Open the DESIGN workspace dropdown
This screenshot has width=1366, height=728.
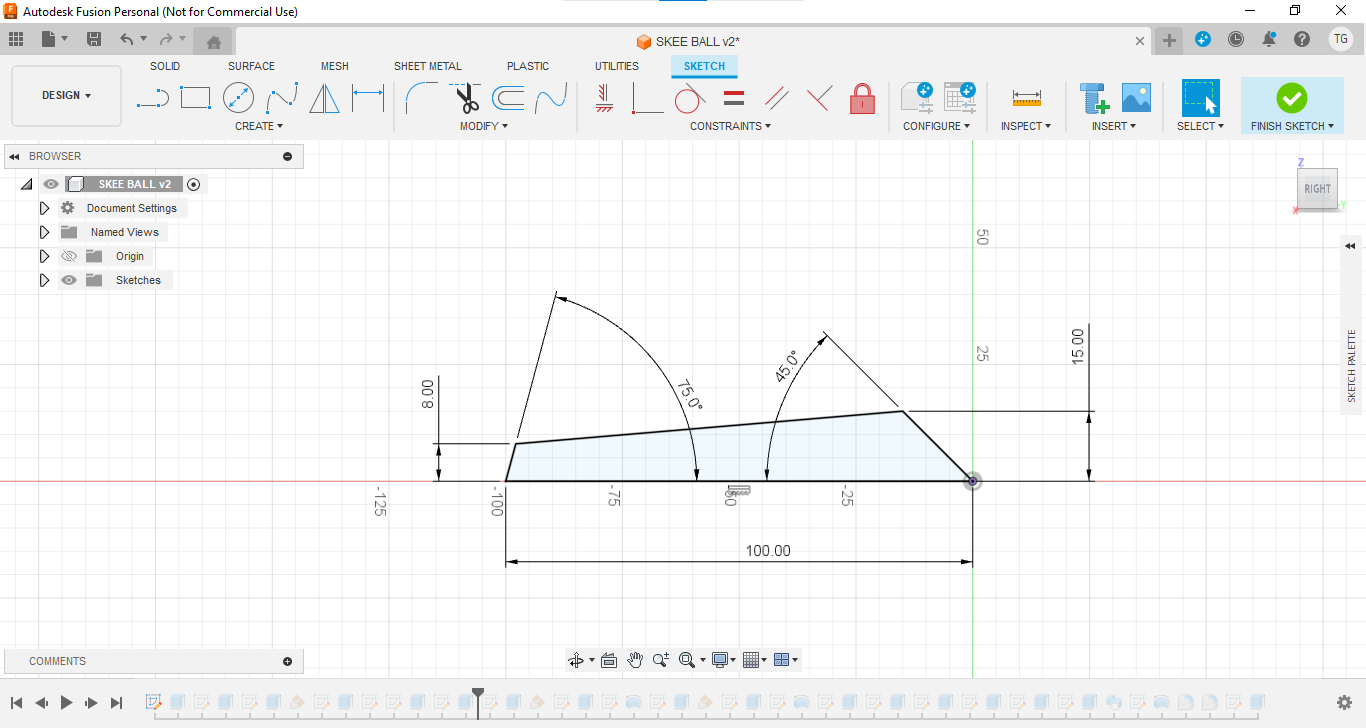tap(66, 96)
